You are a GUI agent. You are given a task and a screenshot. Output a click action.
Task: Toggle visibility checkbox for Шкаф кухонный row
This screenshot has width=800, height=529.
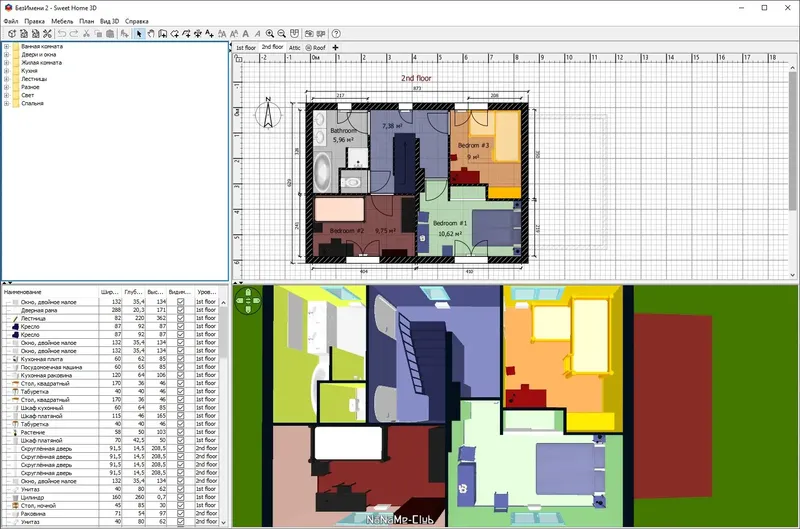(180, 408)
